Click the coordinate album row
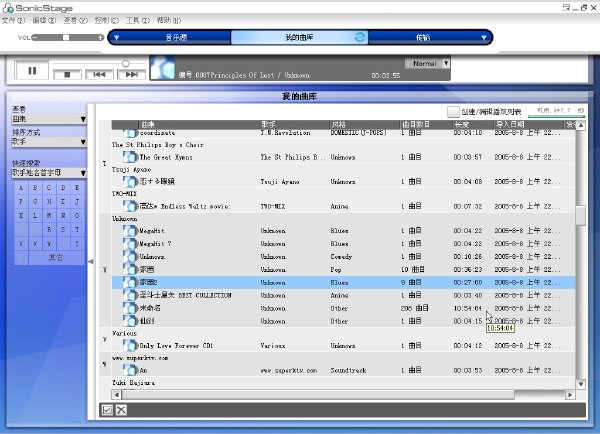 click(x=343, y=133)
